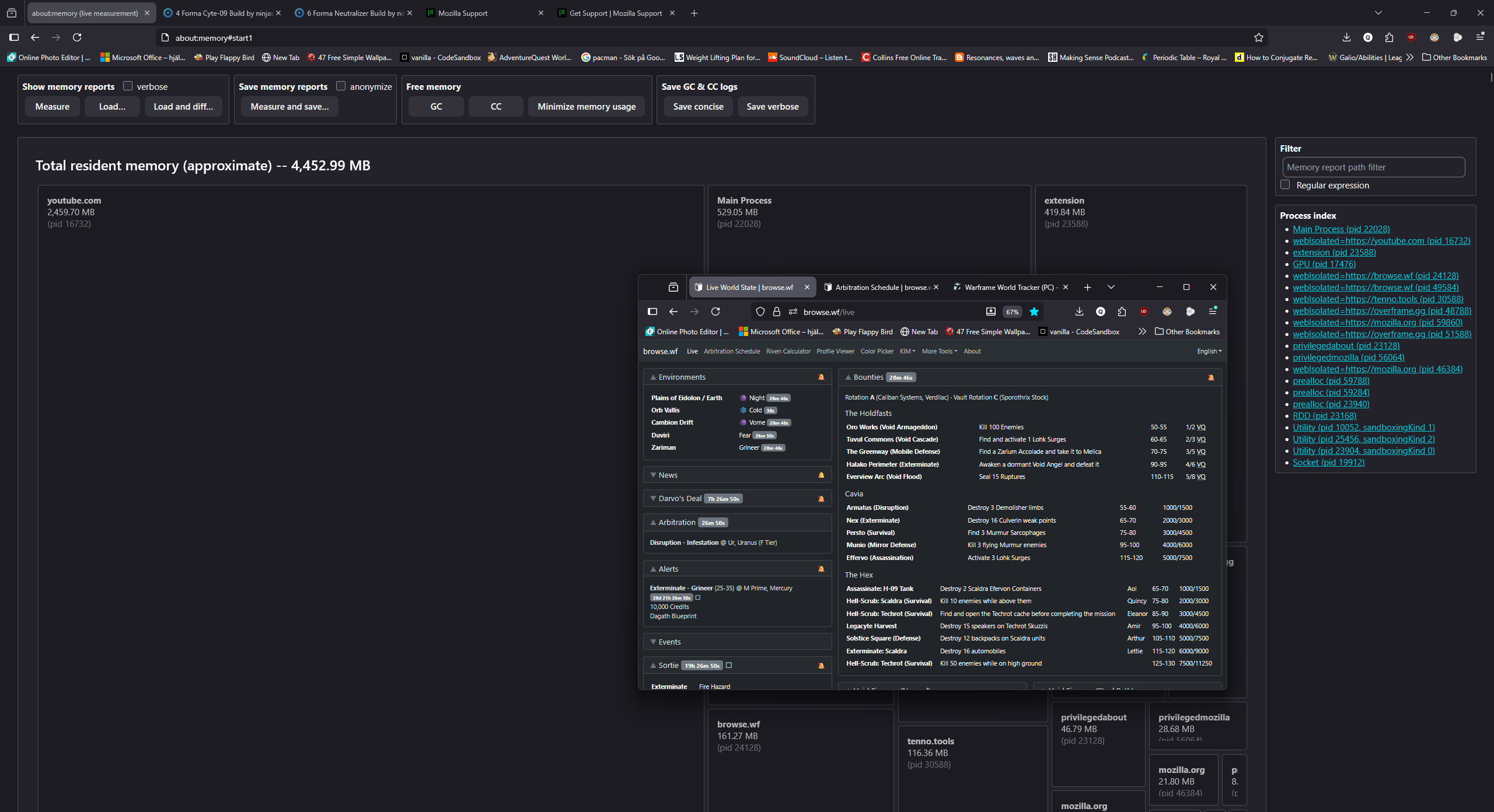Enable the Regular expression checkbox
This screenshot has width=1494, height=812.
(x=1285, y=184)
